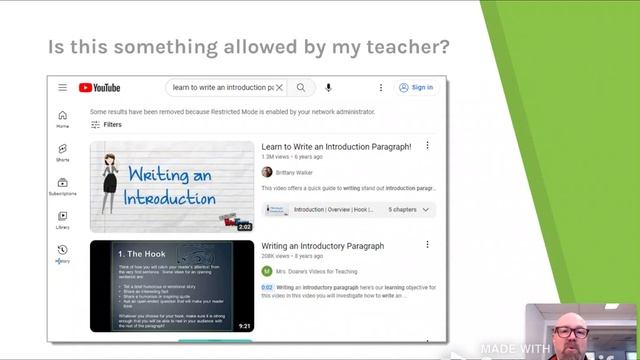Click the magnifying glass search button
The width and height of the screenshot is (640, 360).
[x=301, y=87]
